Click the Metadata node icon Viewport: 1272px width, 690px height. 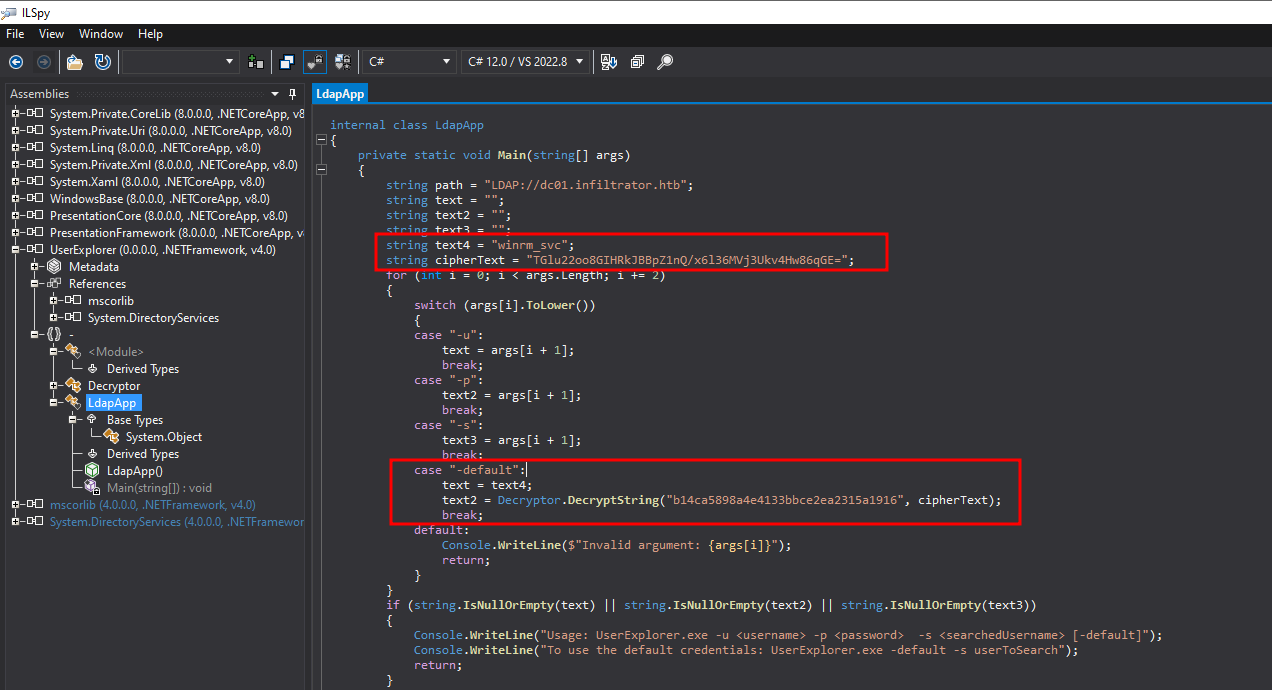pos(55,266)
